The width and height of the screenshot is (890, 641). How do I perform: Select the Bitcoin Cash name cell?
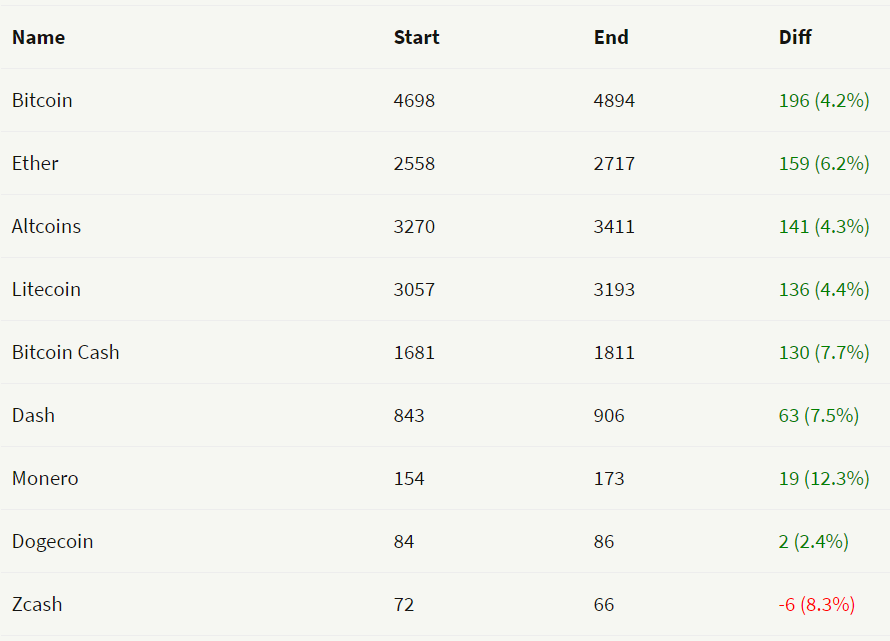point(65,352)
